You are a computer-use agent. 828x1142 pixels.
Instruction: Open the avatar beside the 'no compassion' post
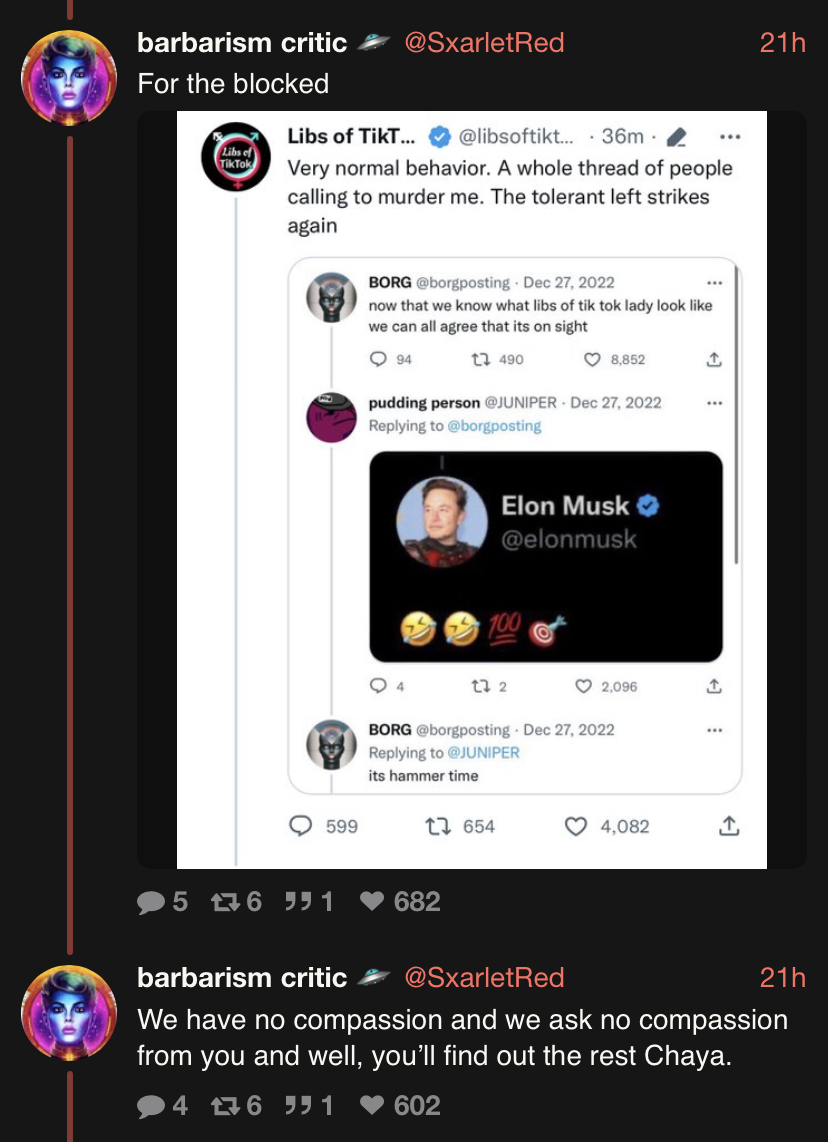pos(69,1012)
